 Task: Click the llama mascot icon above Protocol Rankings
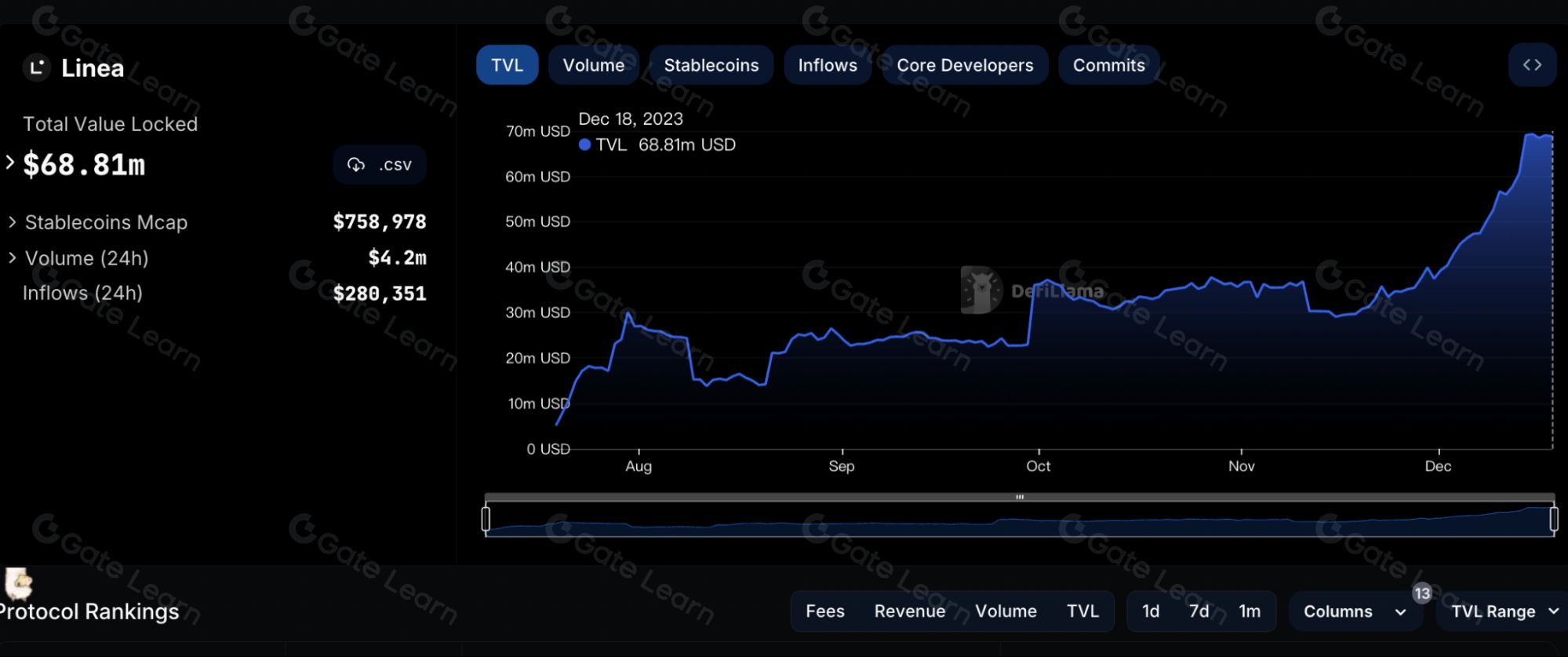pos(18,584)
